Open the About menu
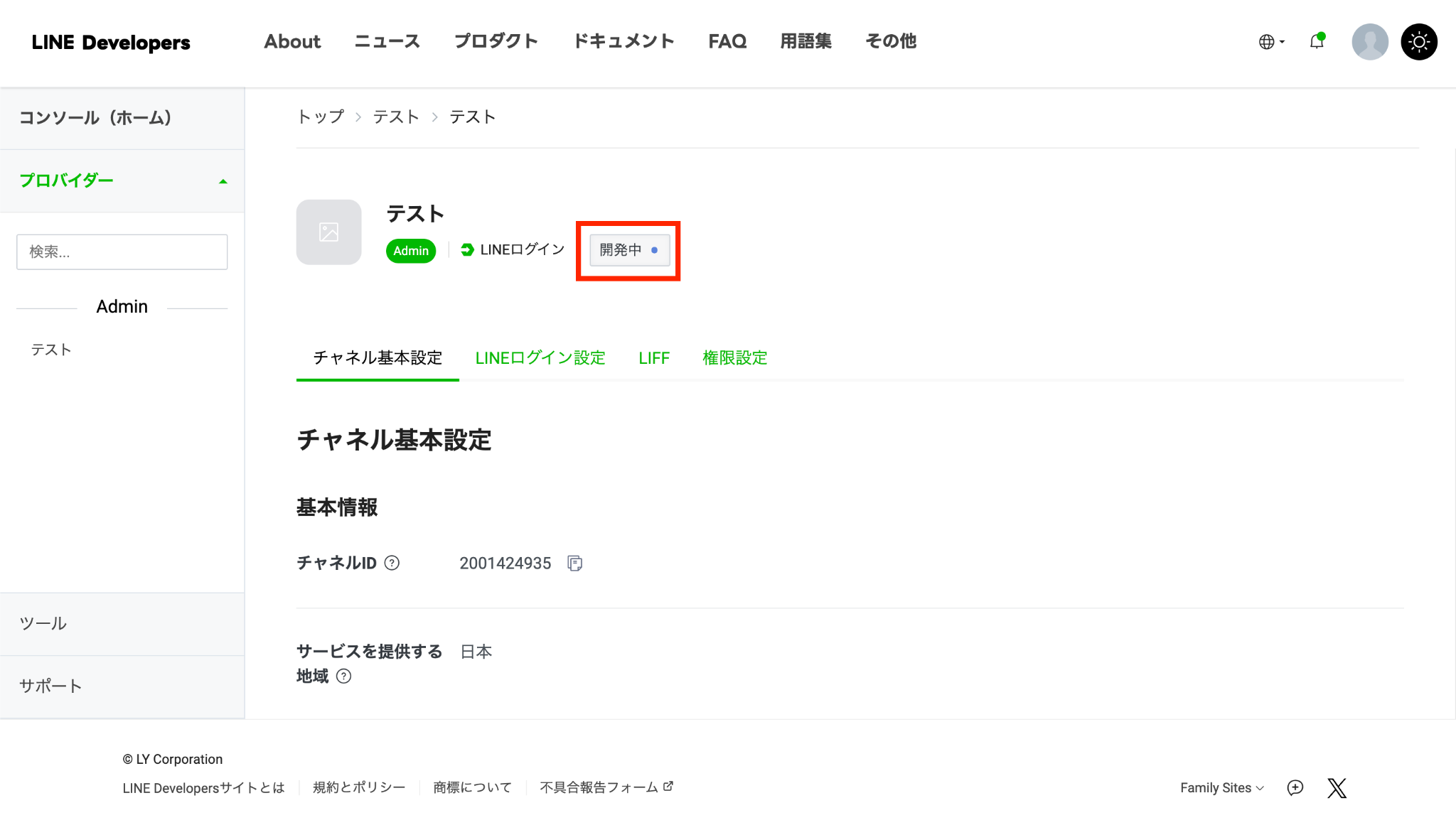This screenshot has height=825, width=1456. pyautogui.click(x=292, y=41)
